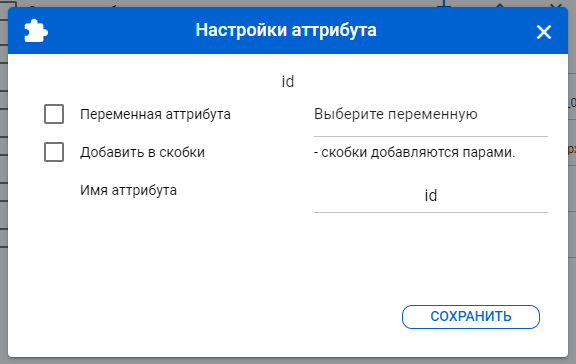Click the Добавить в скобки label text
Viewport: 576px width, 364px height.
tap(143, 152)
